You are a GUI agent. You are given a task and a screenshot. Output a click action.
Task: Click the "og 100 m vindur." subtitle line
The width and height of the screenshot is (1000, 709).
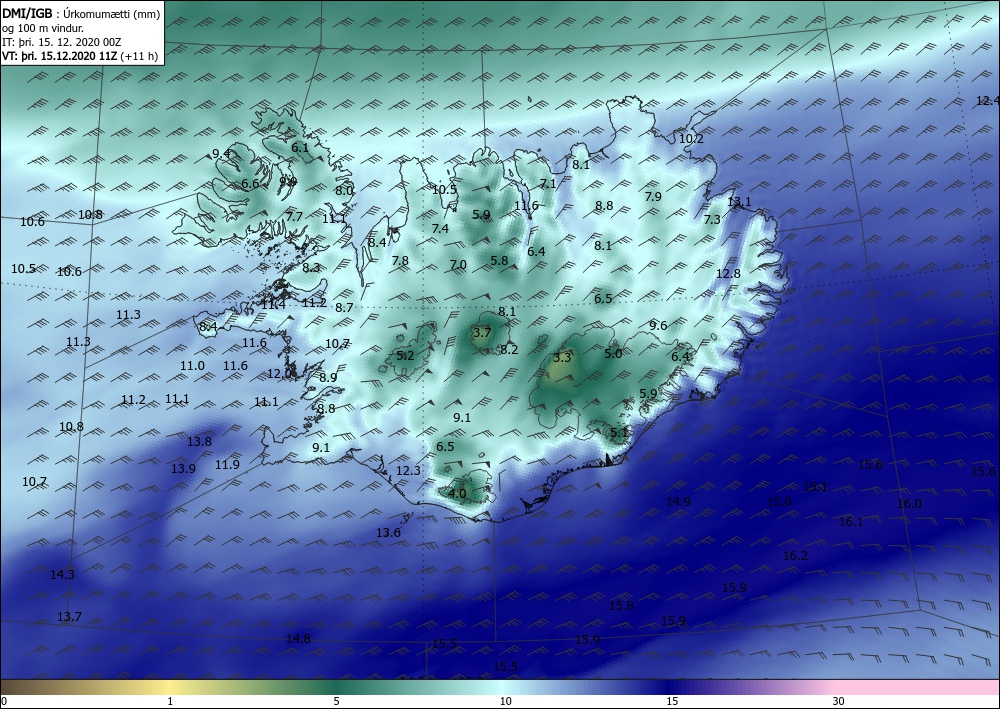click(43, 27)
